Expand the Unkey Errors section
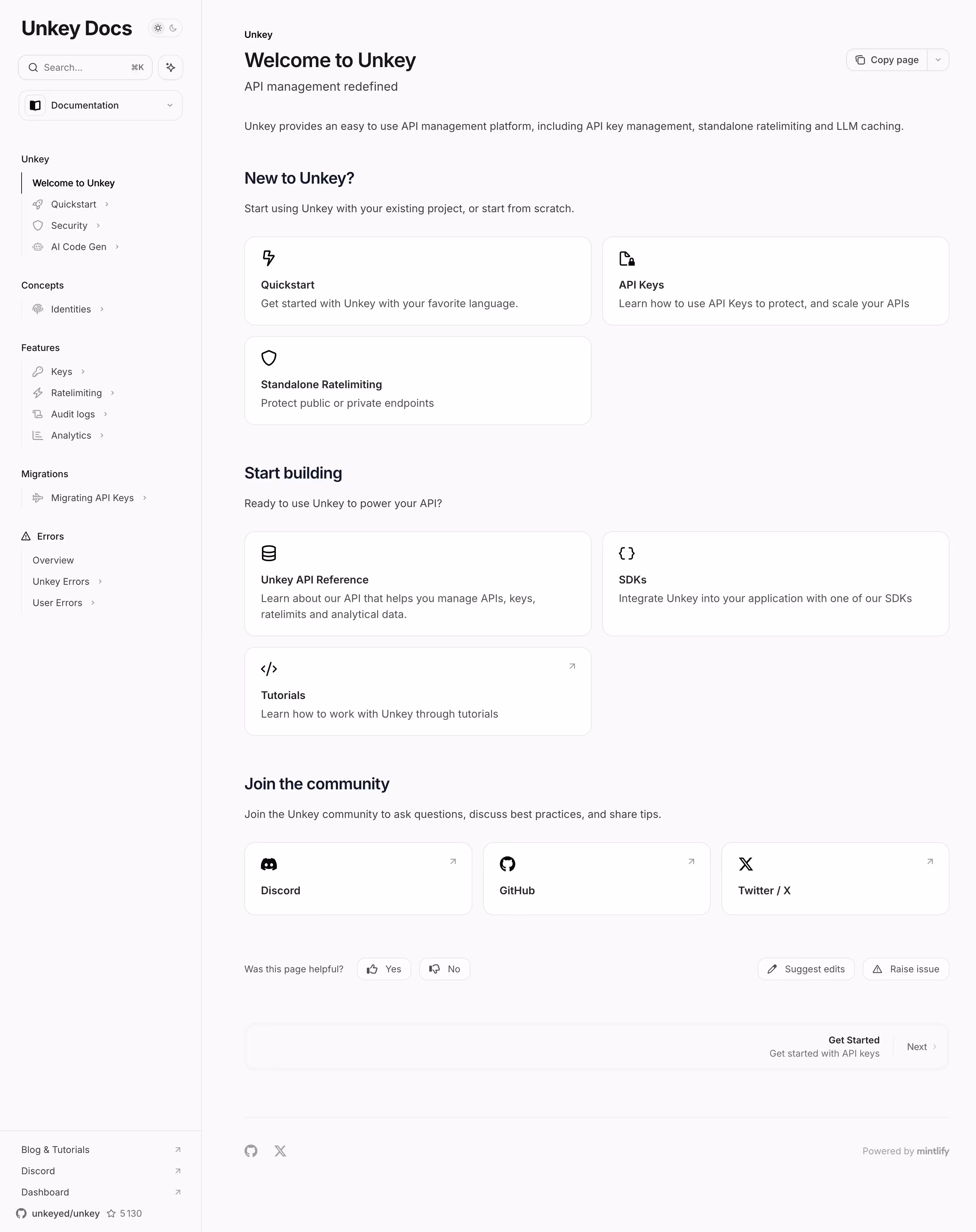 (61, 581)
